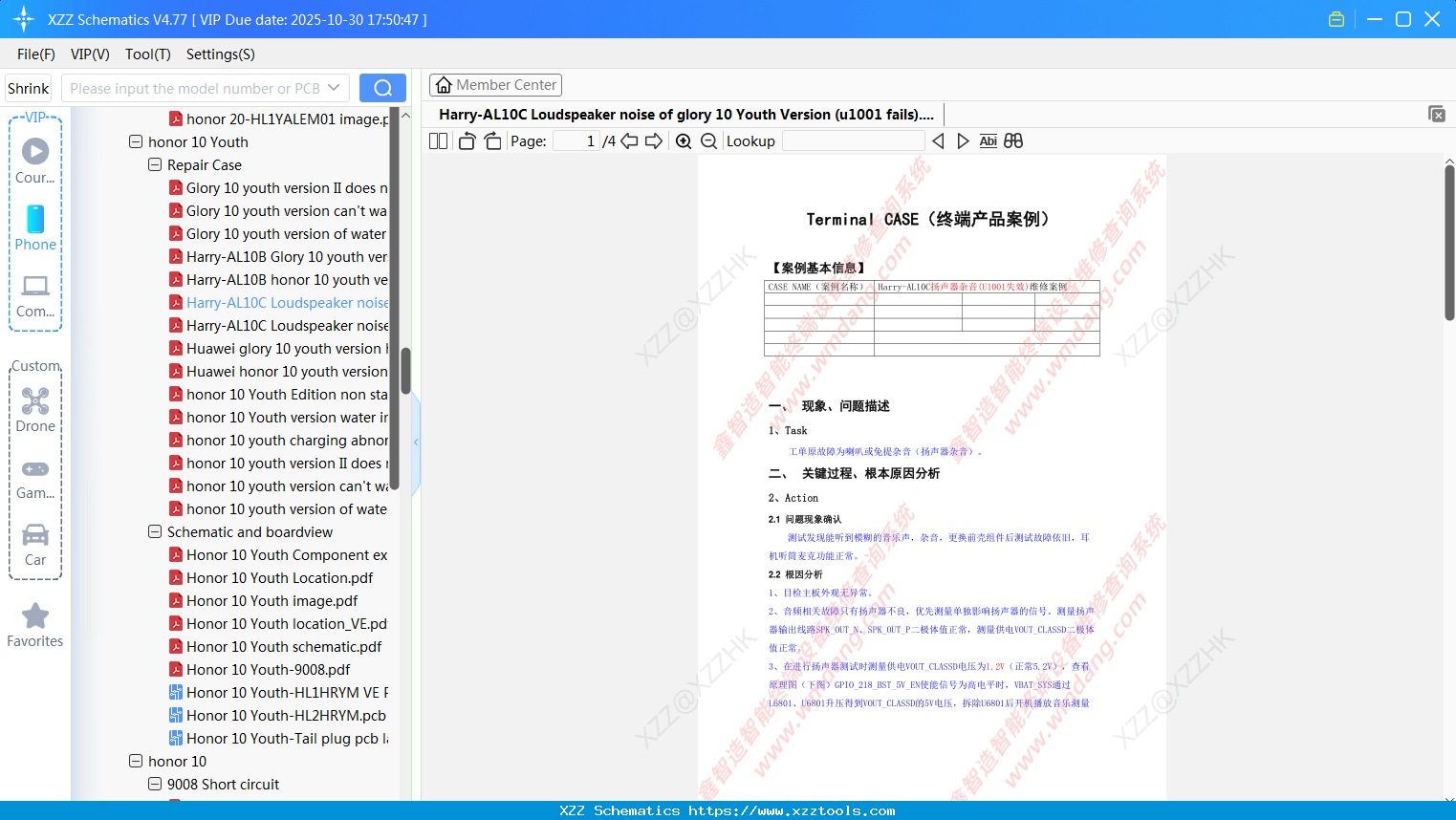The image size is (1456, 820).
Task: Zoom out of the PDF document
Action: pos(709,141)
